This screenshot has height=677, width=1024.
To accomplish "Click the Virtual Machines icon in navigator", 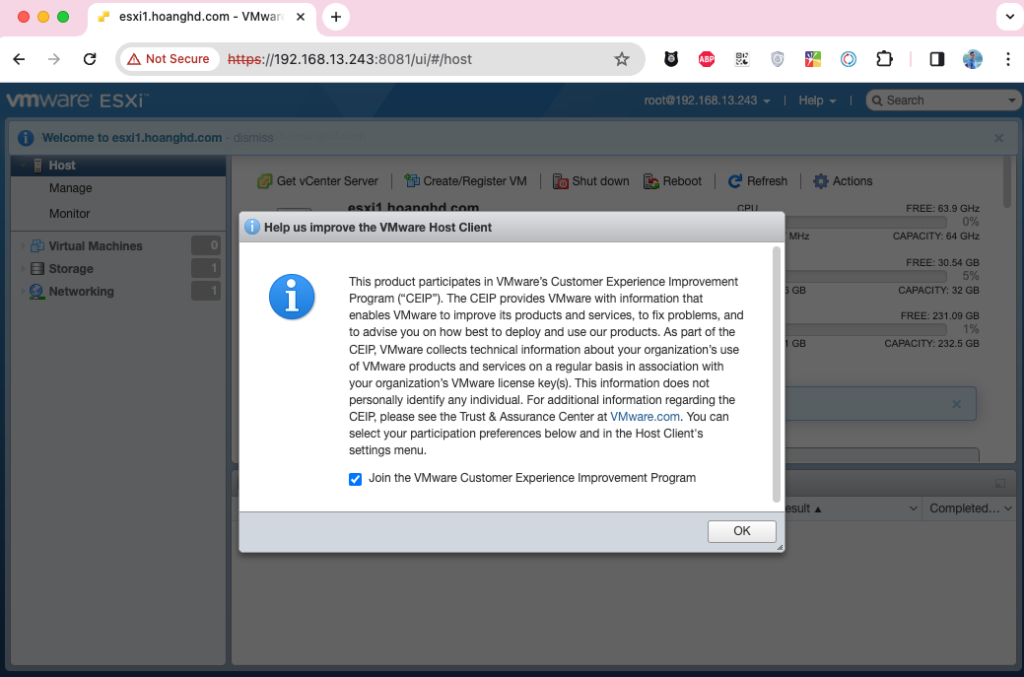I will click(x=37, y=246).
